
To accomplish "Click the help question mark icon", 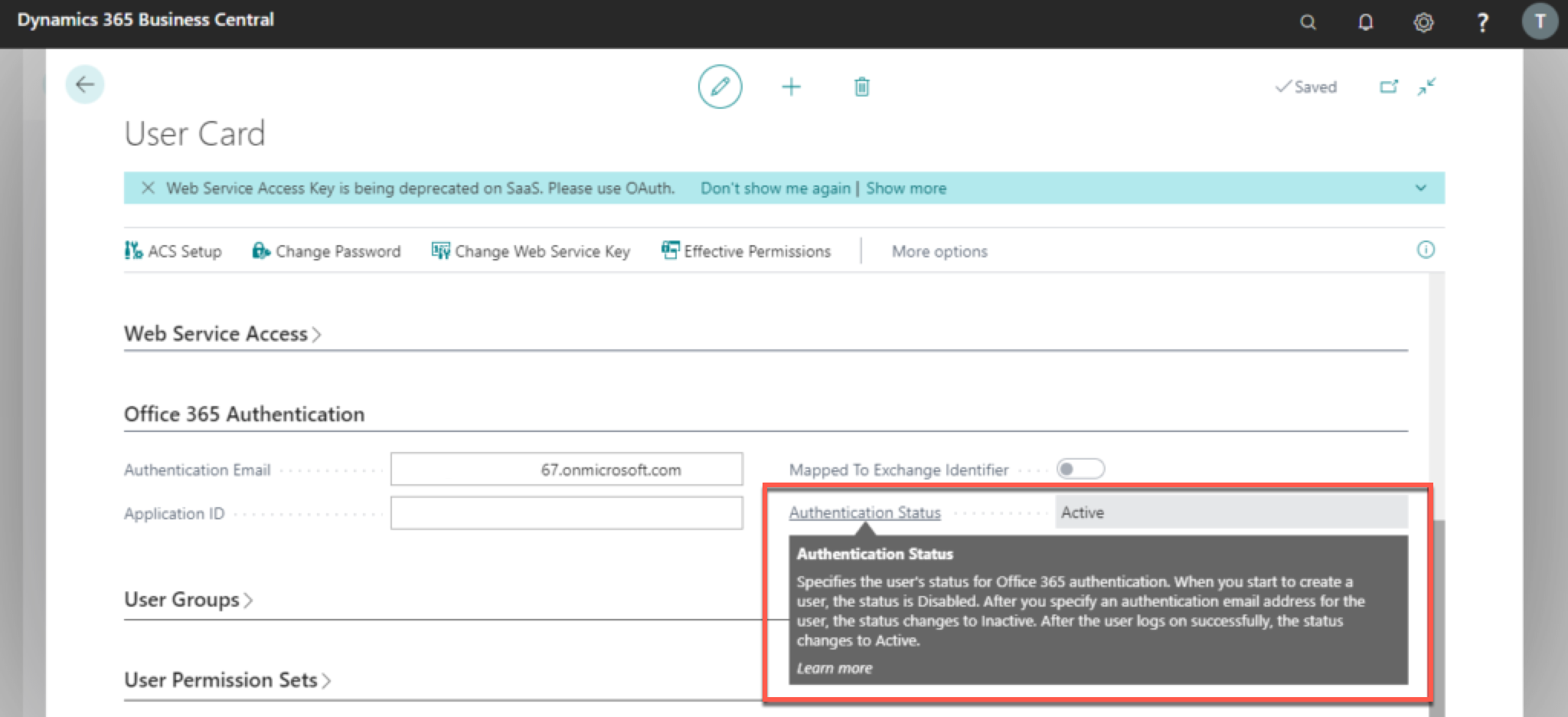I will tap(1482, 22).
